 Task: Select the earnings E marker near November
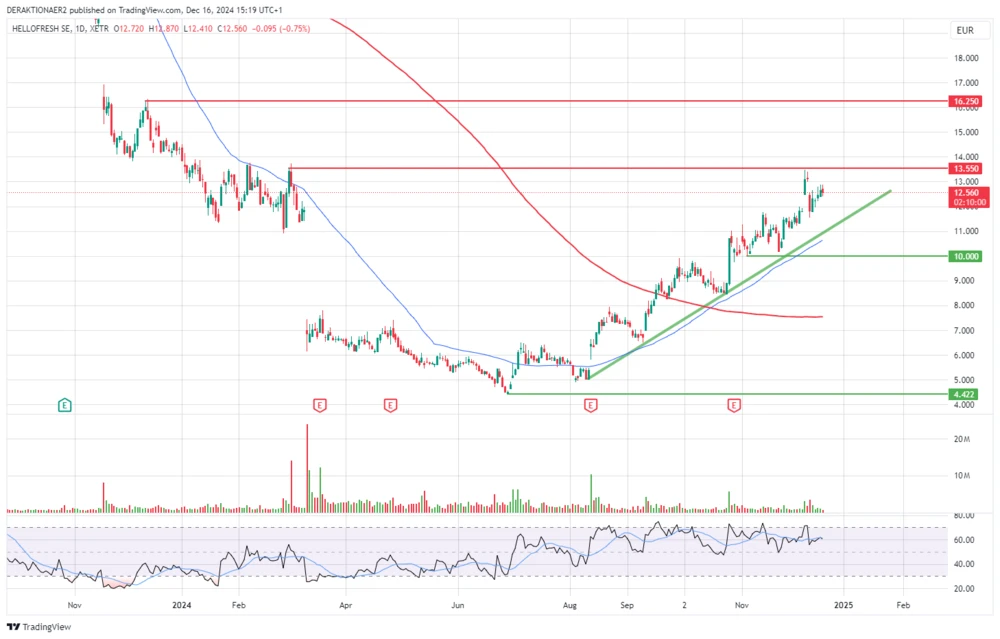click(x=734, y=405)
